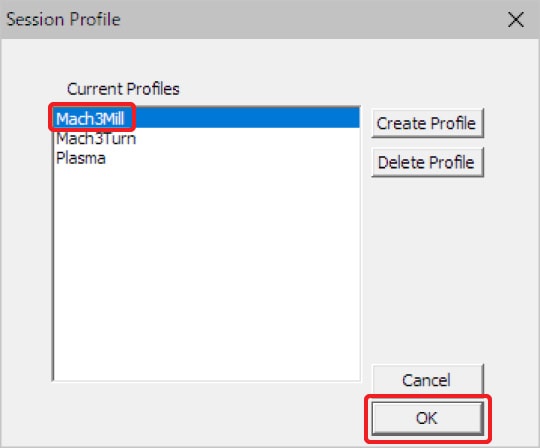Remove the selected profile via Delete Profile
The width and height of the screenshot is (540, 448).
(427, 162)
